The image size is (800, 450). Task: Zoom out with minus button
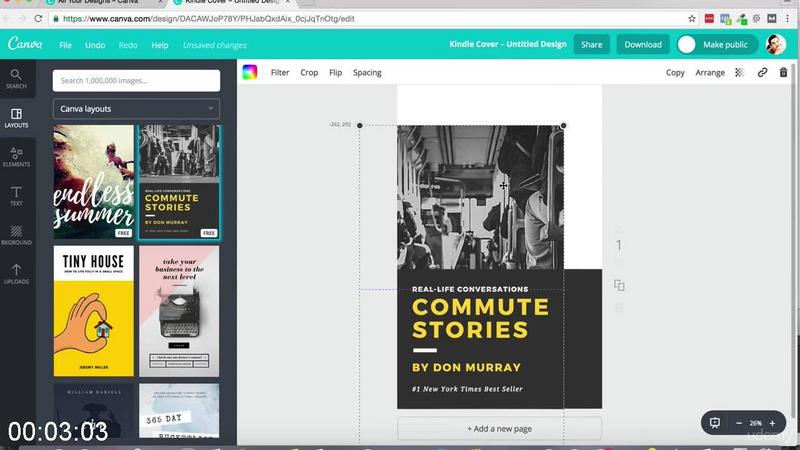738,423
